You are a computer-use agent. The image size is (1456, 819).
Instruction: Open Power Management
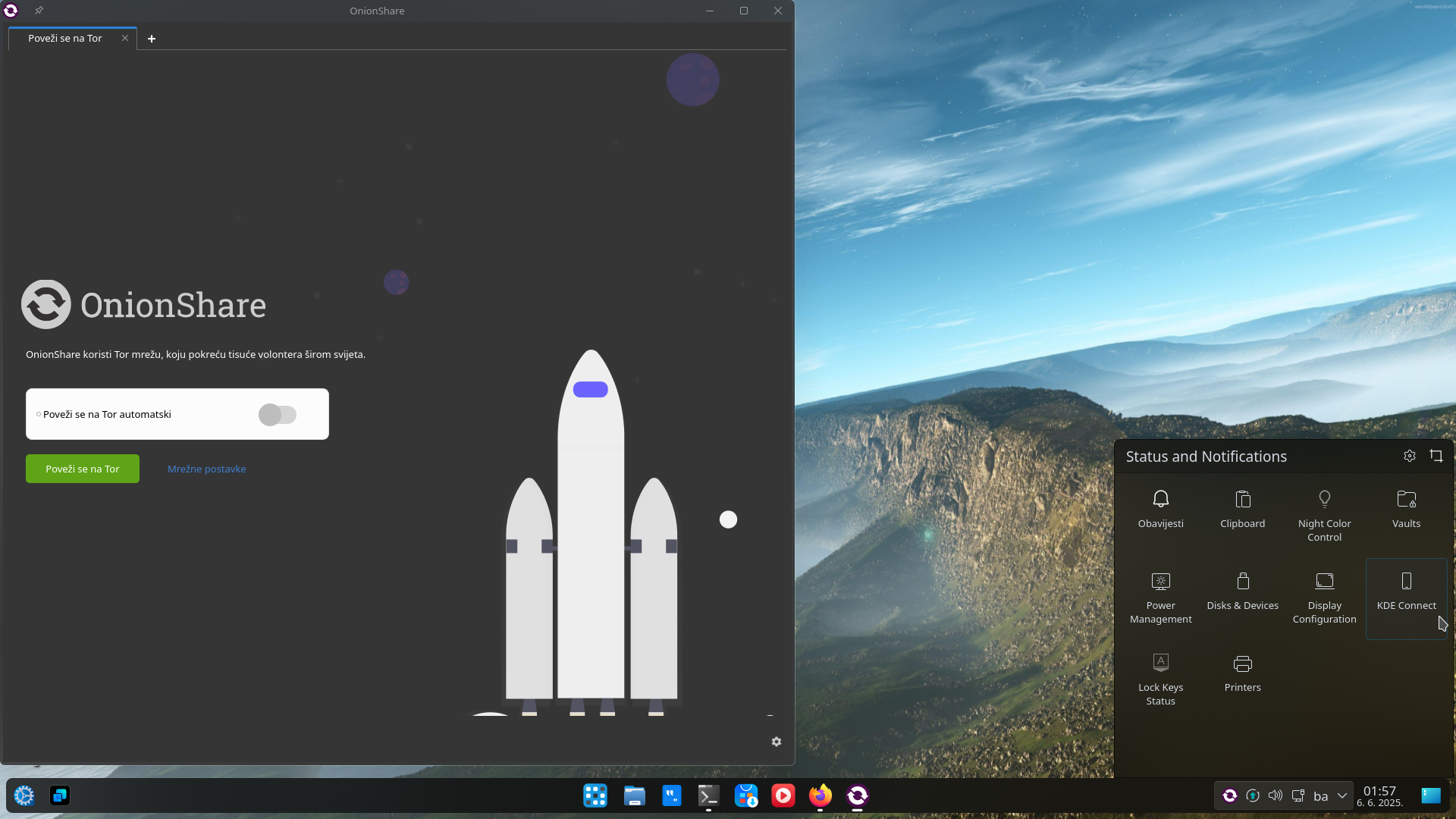click(x=1161, y=598)
